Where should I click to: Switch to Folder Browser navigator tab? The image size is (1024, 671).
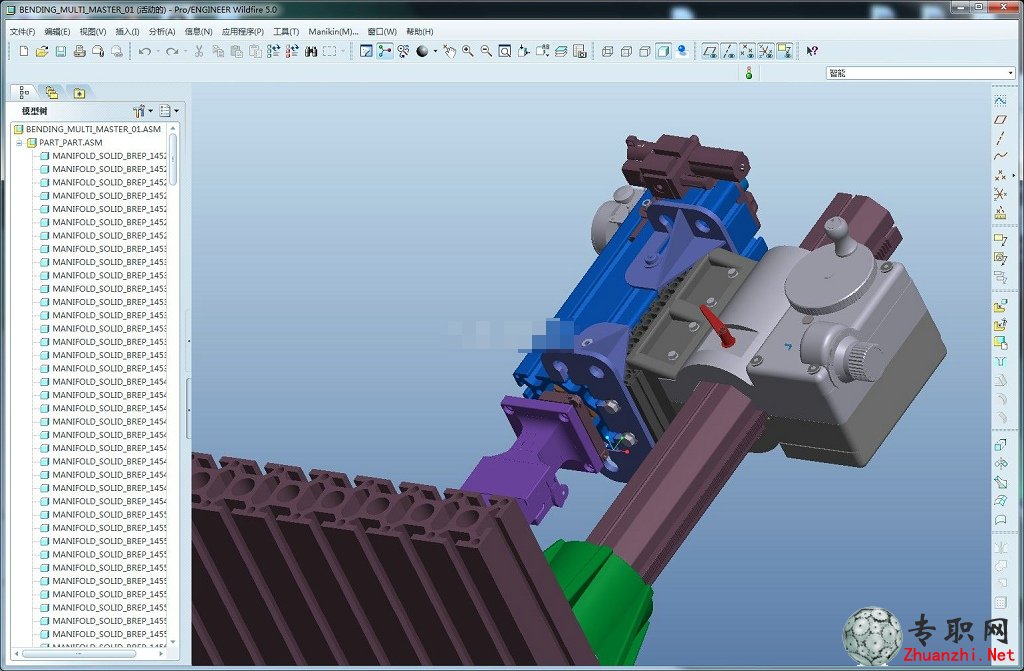click(x=52, y=93)
